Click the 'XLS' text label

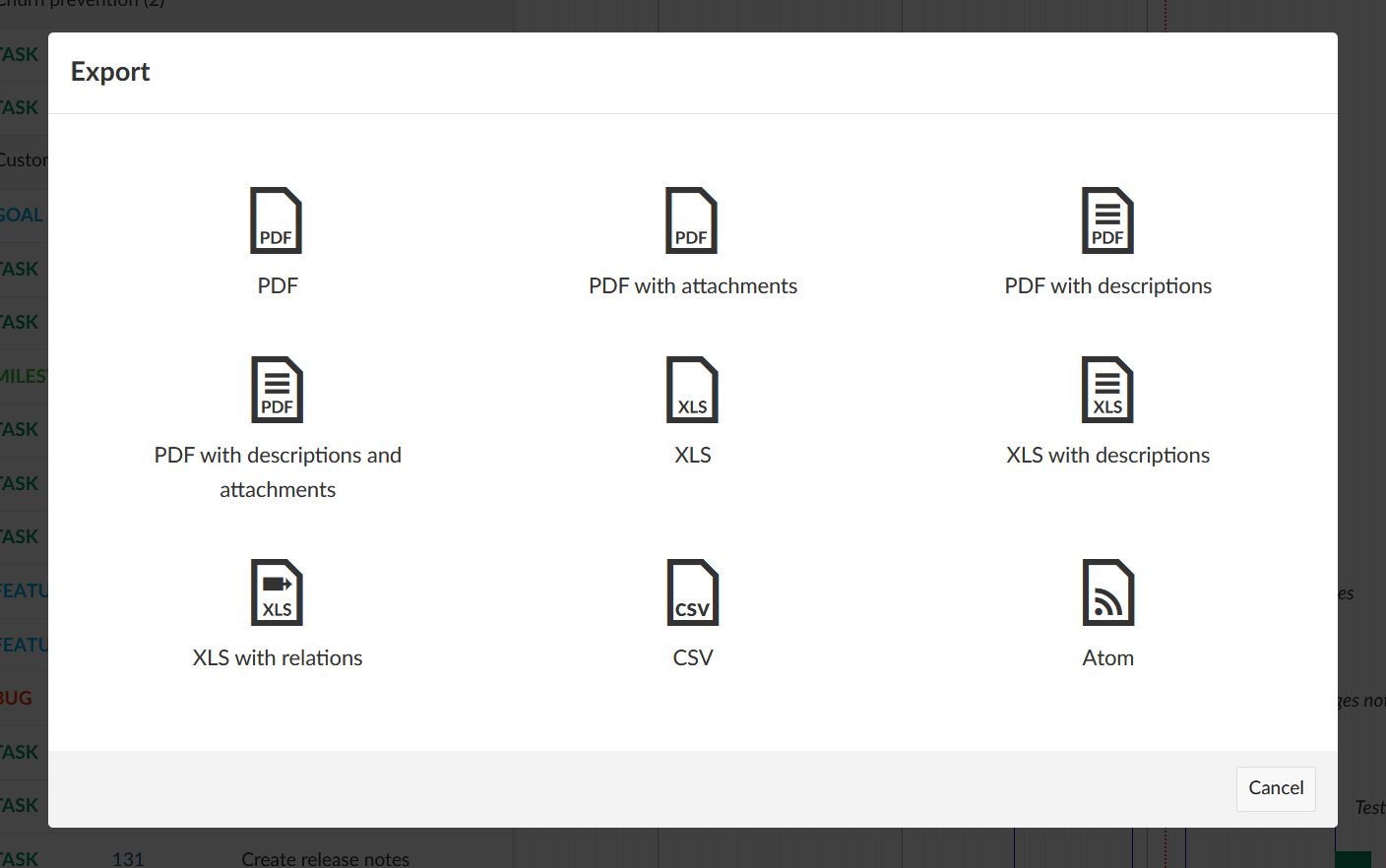(x=693, y=456)
